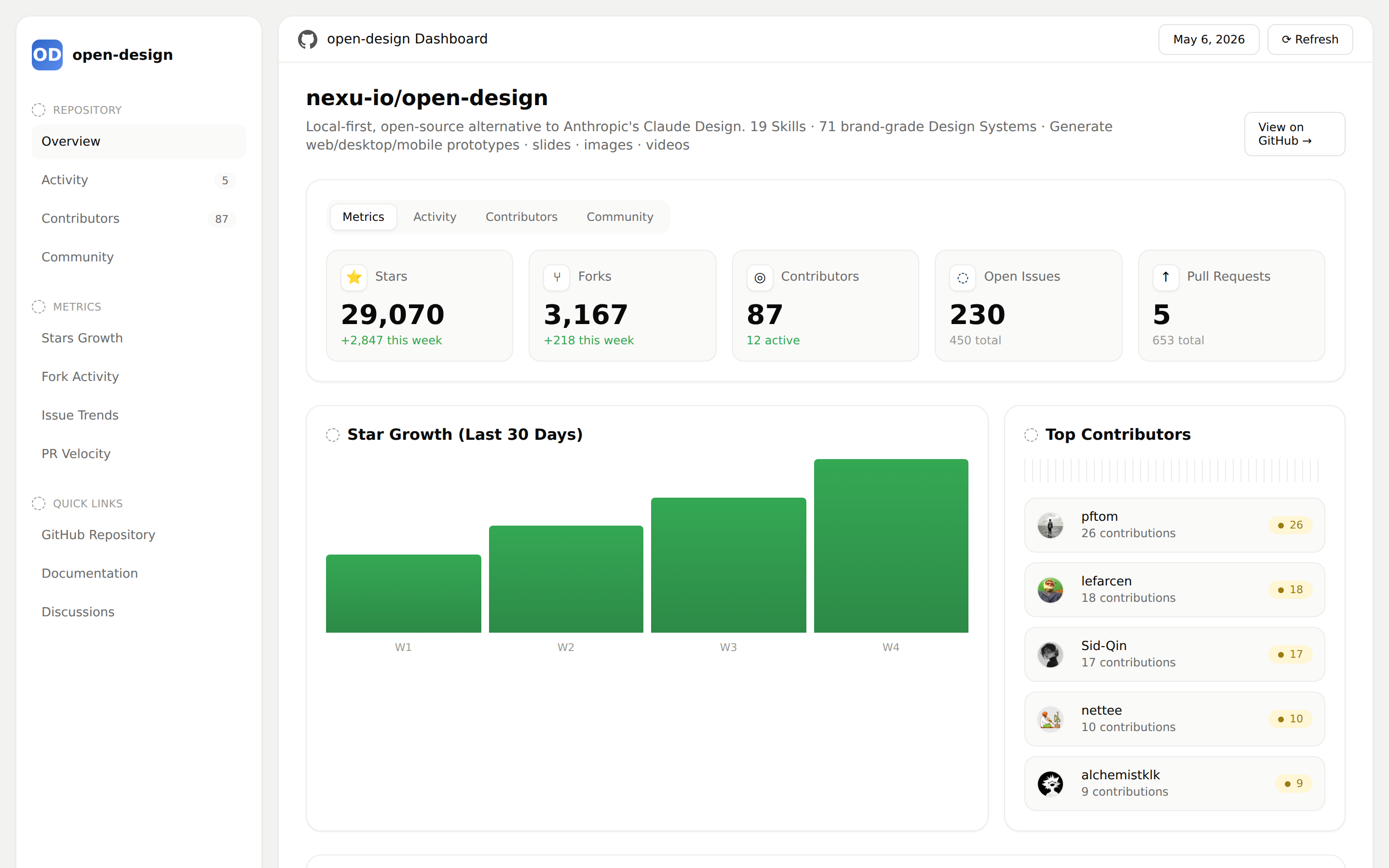Open Activity in the sidebar
The height and width of the screenshot is (868, 1389).
[x=139, y=180]
